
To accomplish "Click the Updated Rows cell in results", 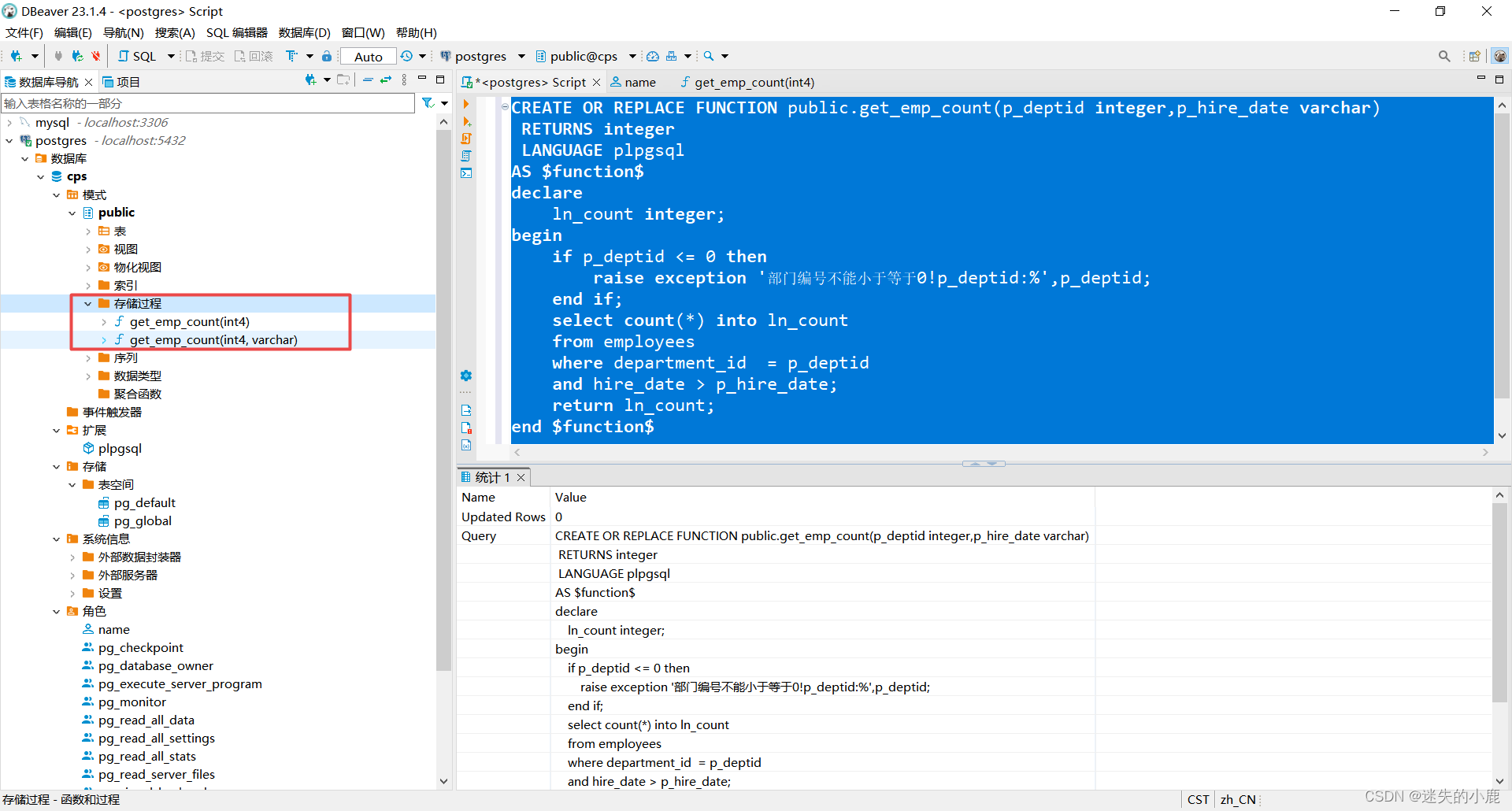I will 503,517.
